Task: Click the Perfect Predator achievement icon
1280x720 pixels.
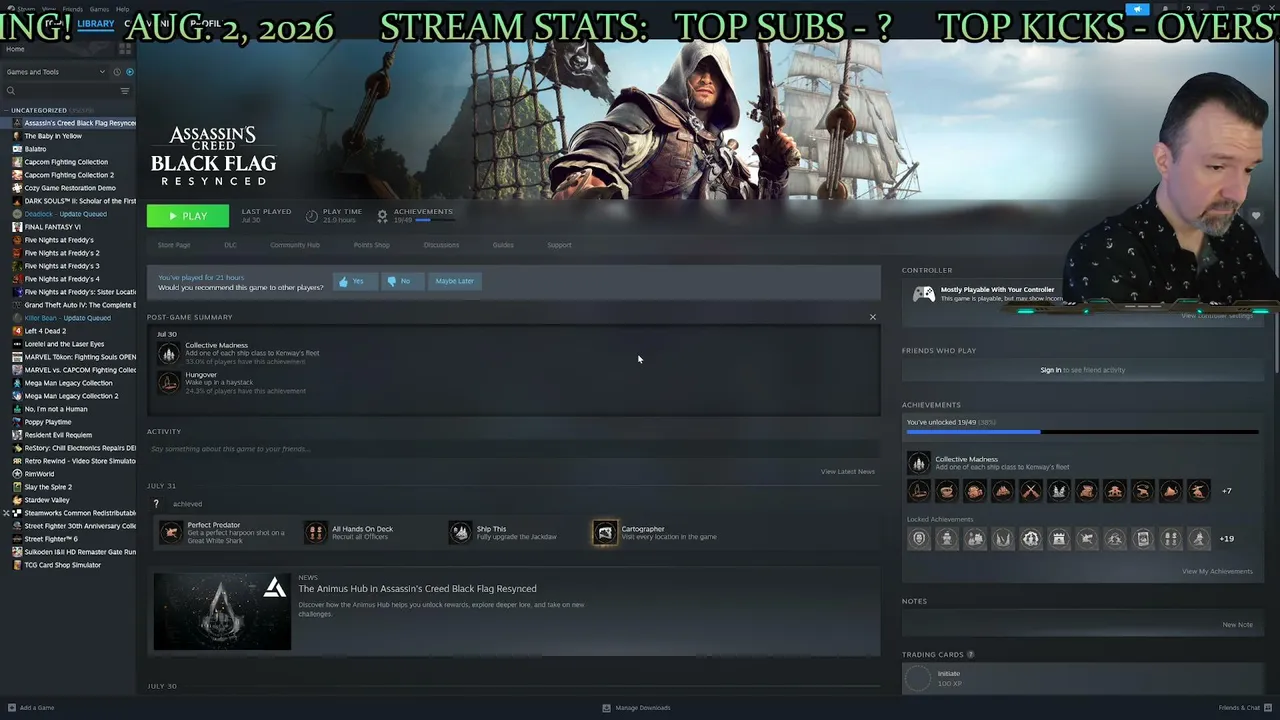Action: click(x=171, y=532)
